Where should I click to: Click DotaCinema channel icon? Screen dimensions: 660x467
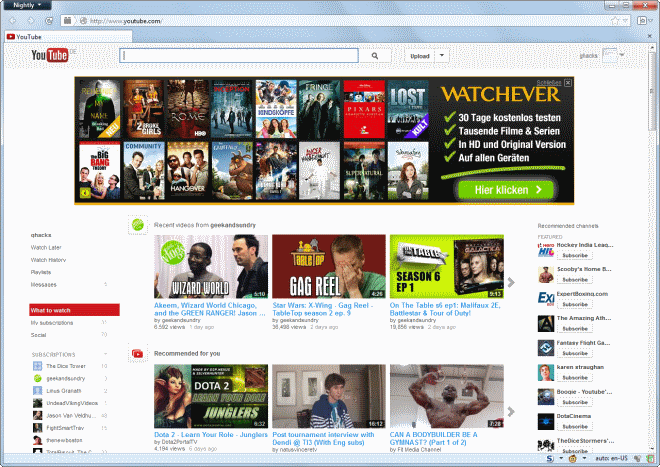[546, 422]
